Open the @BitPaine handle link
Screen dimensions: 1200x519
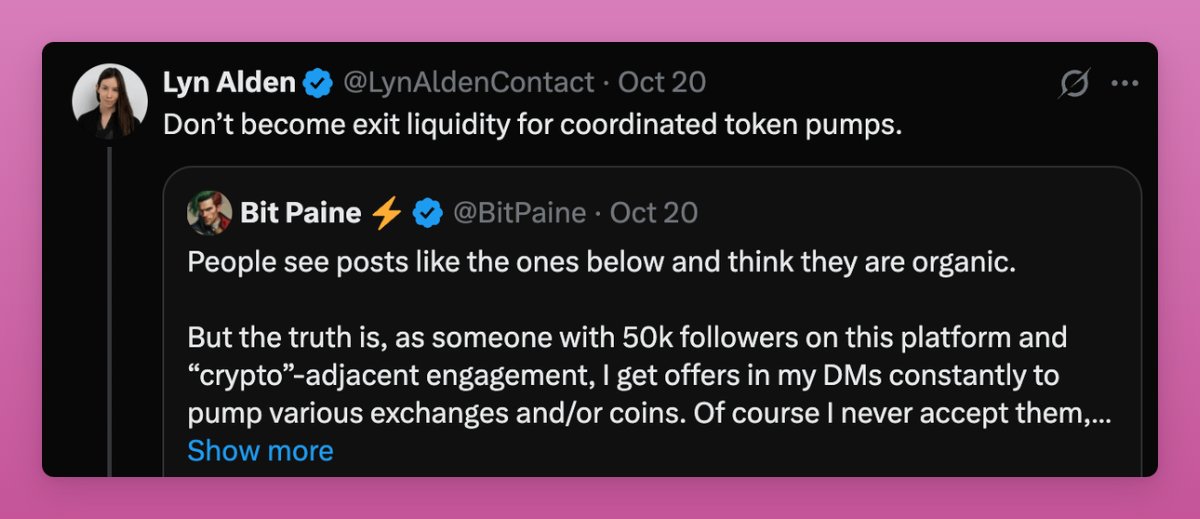(520, 212)
